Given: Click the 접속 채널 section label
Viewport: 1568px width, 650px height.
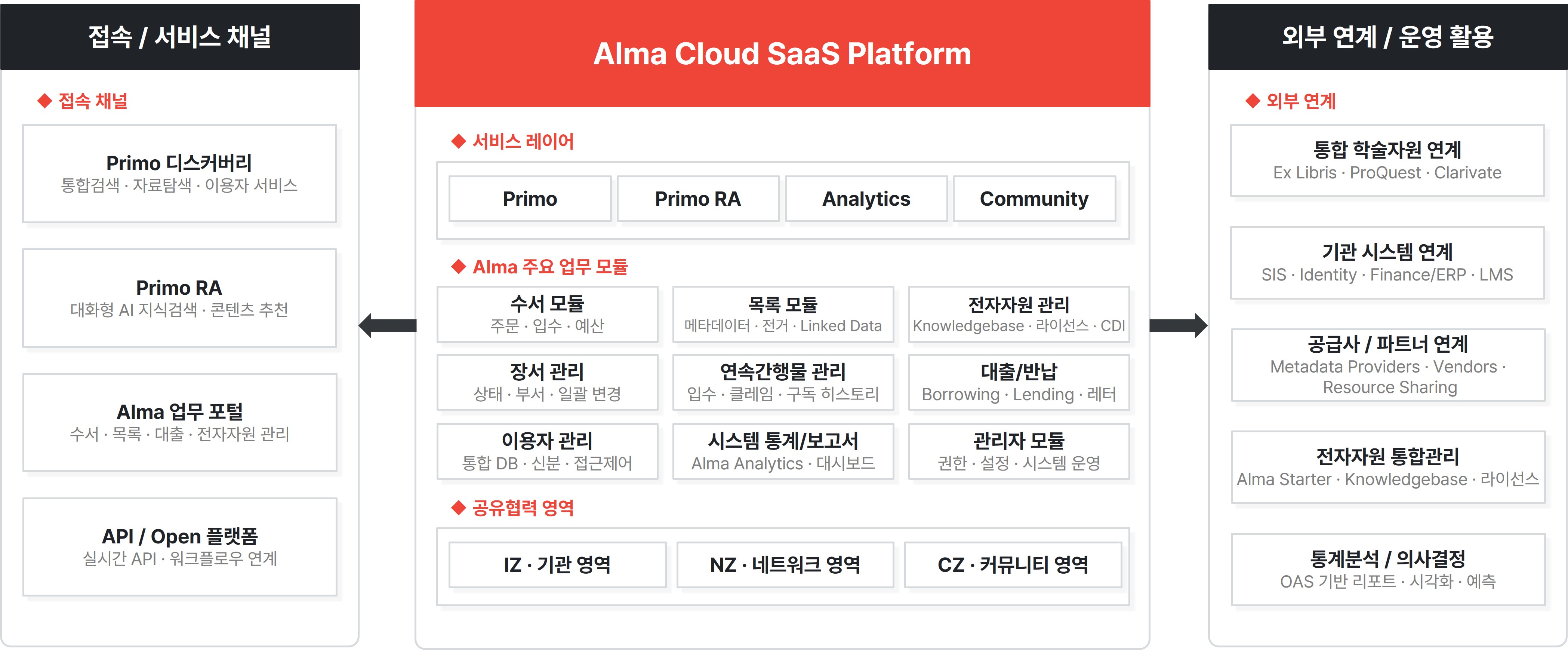Looking at the screenshot, I should click(x=93, y=101).
